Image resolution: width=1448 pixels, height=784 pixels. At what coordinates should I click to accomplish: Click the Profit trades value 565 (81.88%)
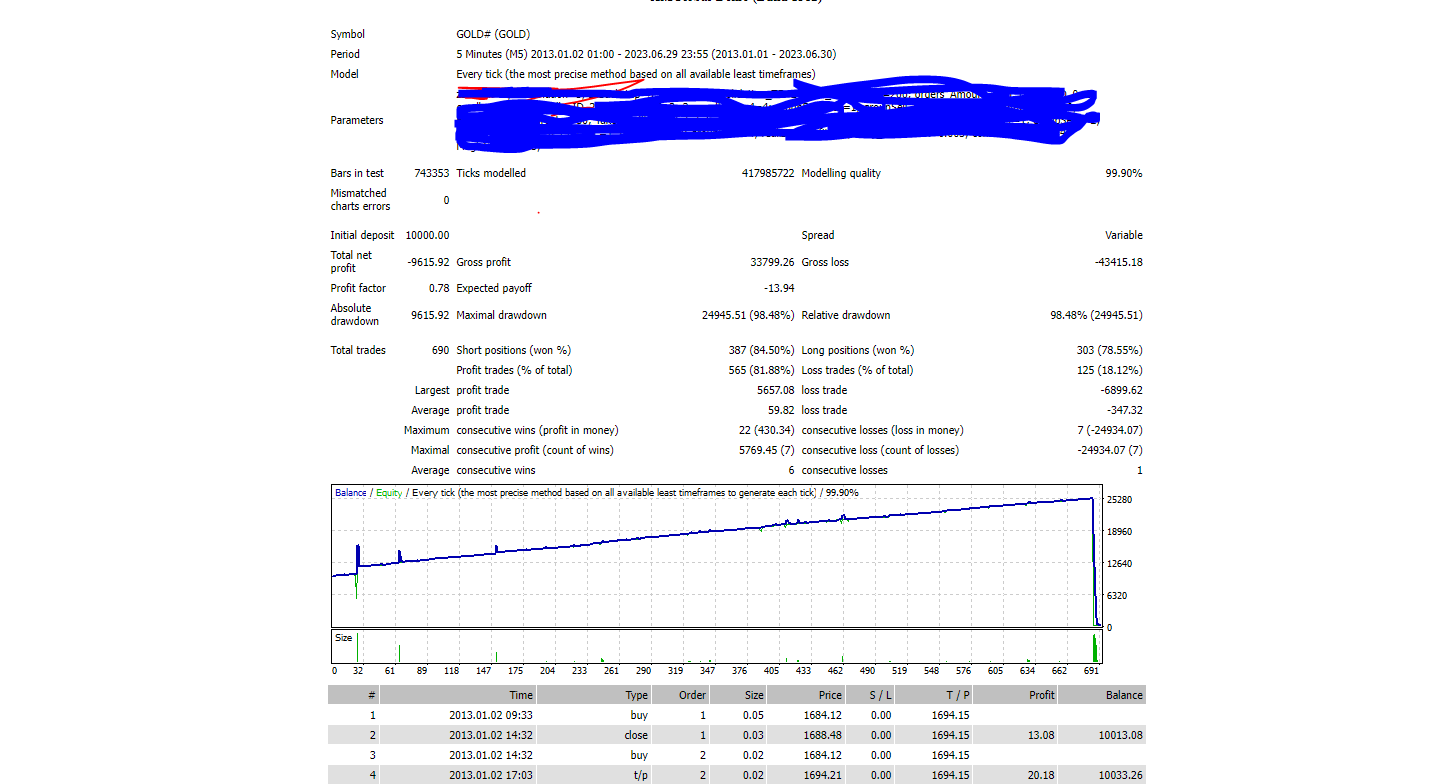click(x=762, y=370)
